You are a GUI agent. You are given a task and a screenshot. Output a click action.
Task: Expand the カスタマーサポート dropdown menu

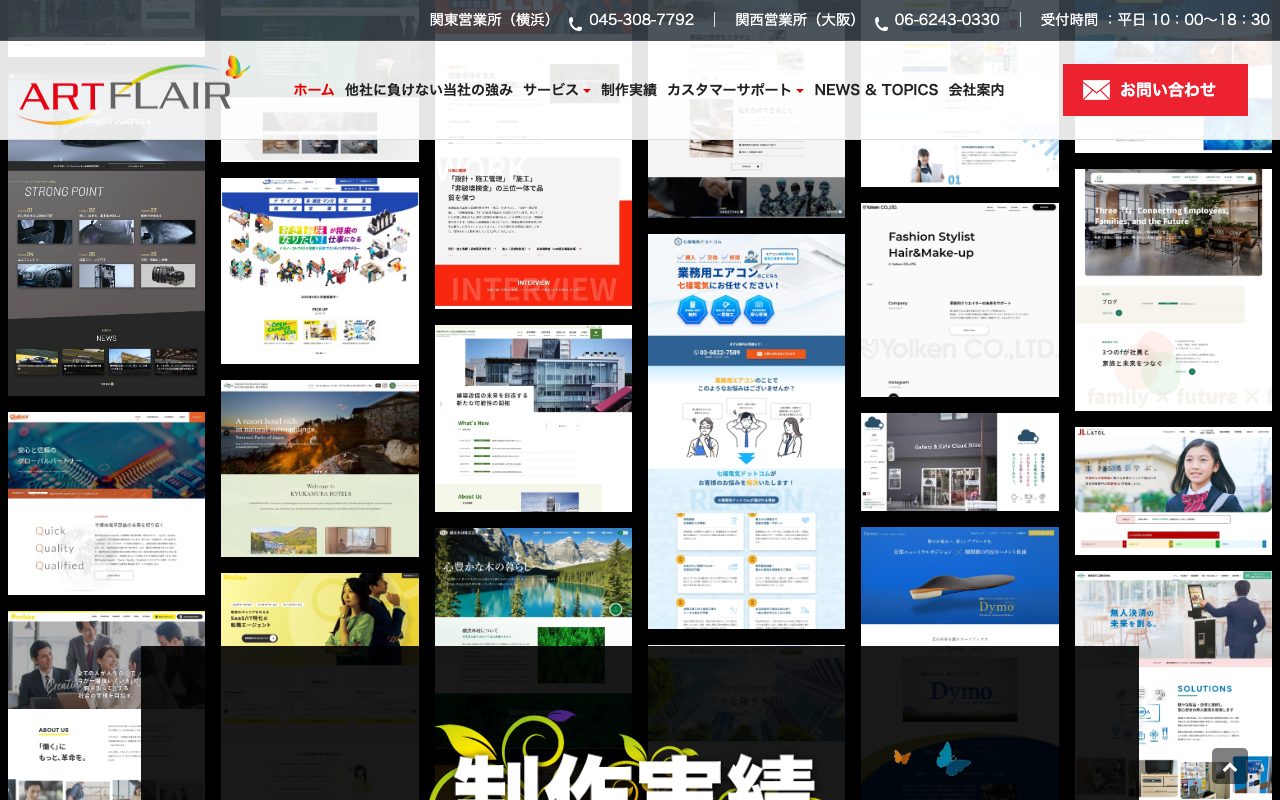735,90
